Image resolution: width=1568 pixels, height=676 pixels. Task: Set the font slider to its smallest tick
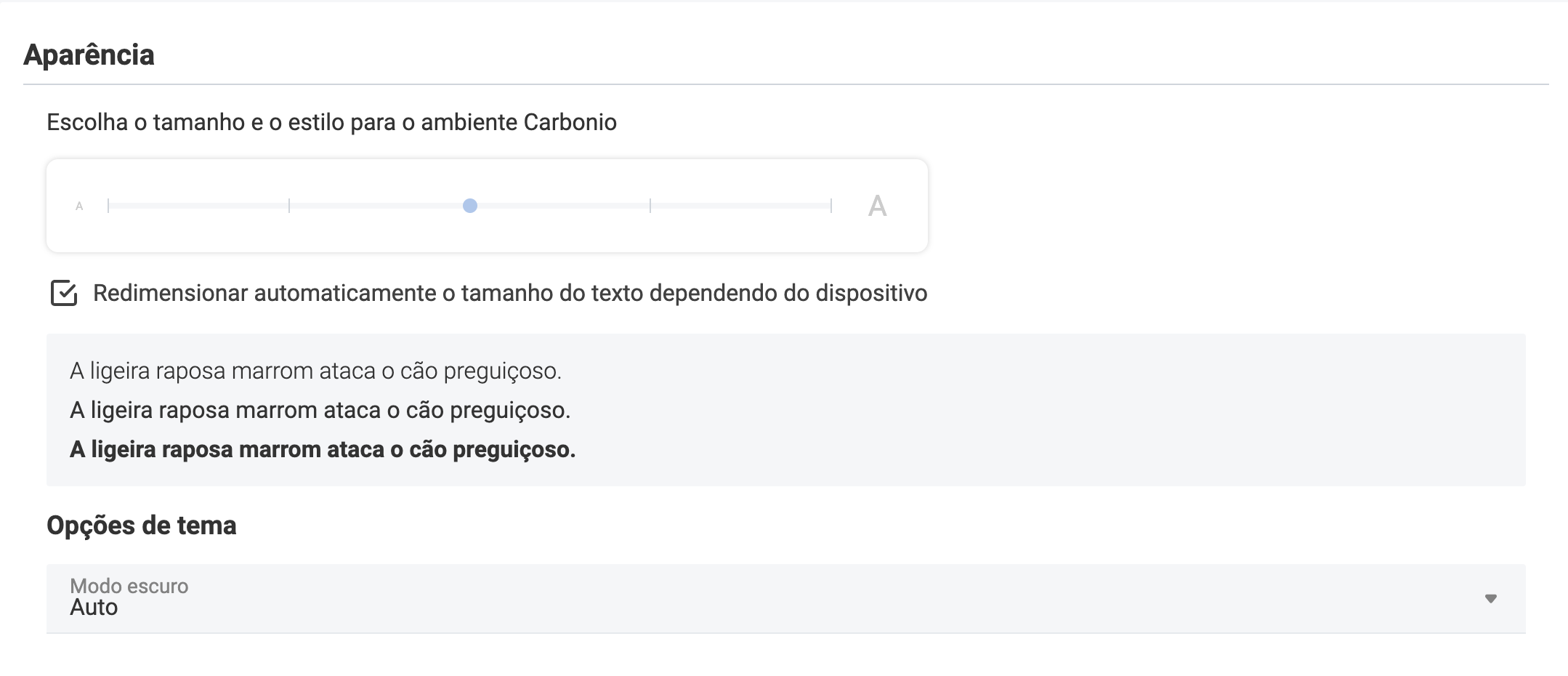108,206
